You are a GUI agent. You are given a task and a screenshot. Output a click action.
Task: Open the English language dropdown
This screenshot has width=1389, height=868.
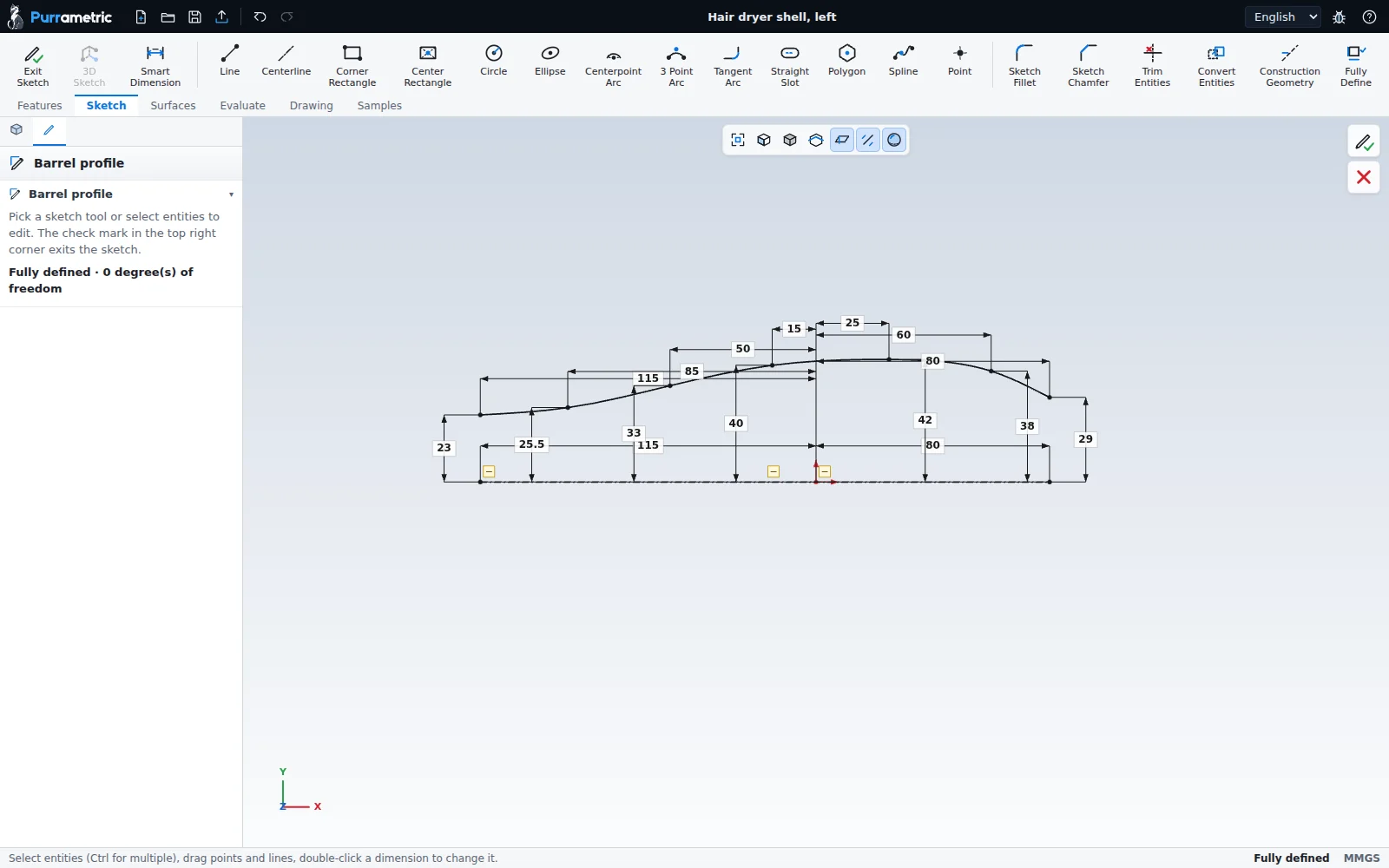(1283, 16)
